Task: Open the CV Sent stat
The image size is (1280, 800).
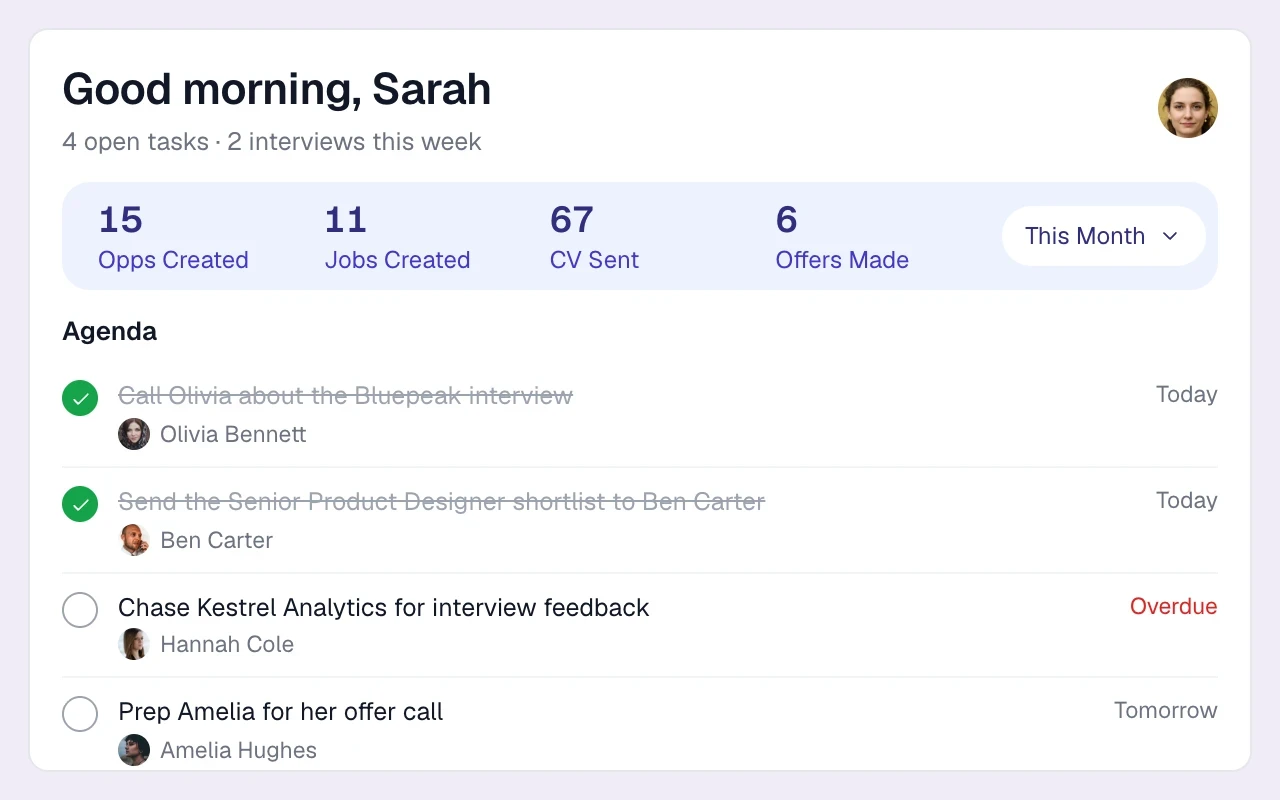Action: [x=594, y=237]
